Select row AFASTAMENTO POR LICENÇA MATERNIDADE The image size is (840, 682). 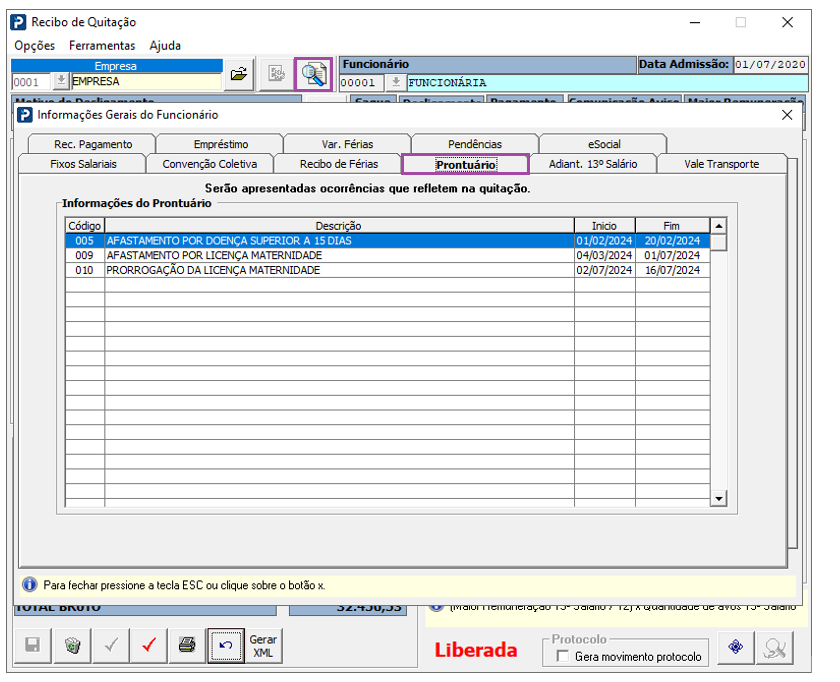(x=388, y=255)
